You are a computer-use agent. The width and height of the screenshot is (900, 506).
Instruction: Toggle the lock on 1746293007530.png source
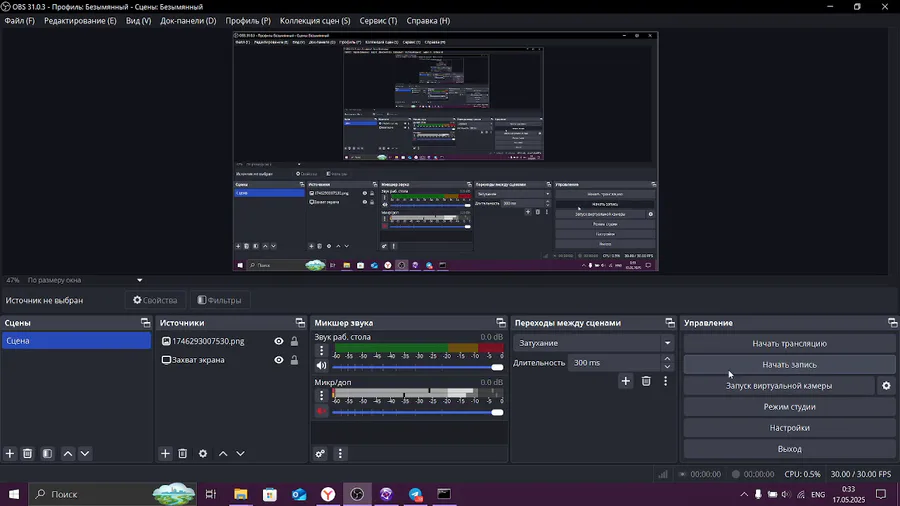click(x=294, y=341)
